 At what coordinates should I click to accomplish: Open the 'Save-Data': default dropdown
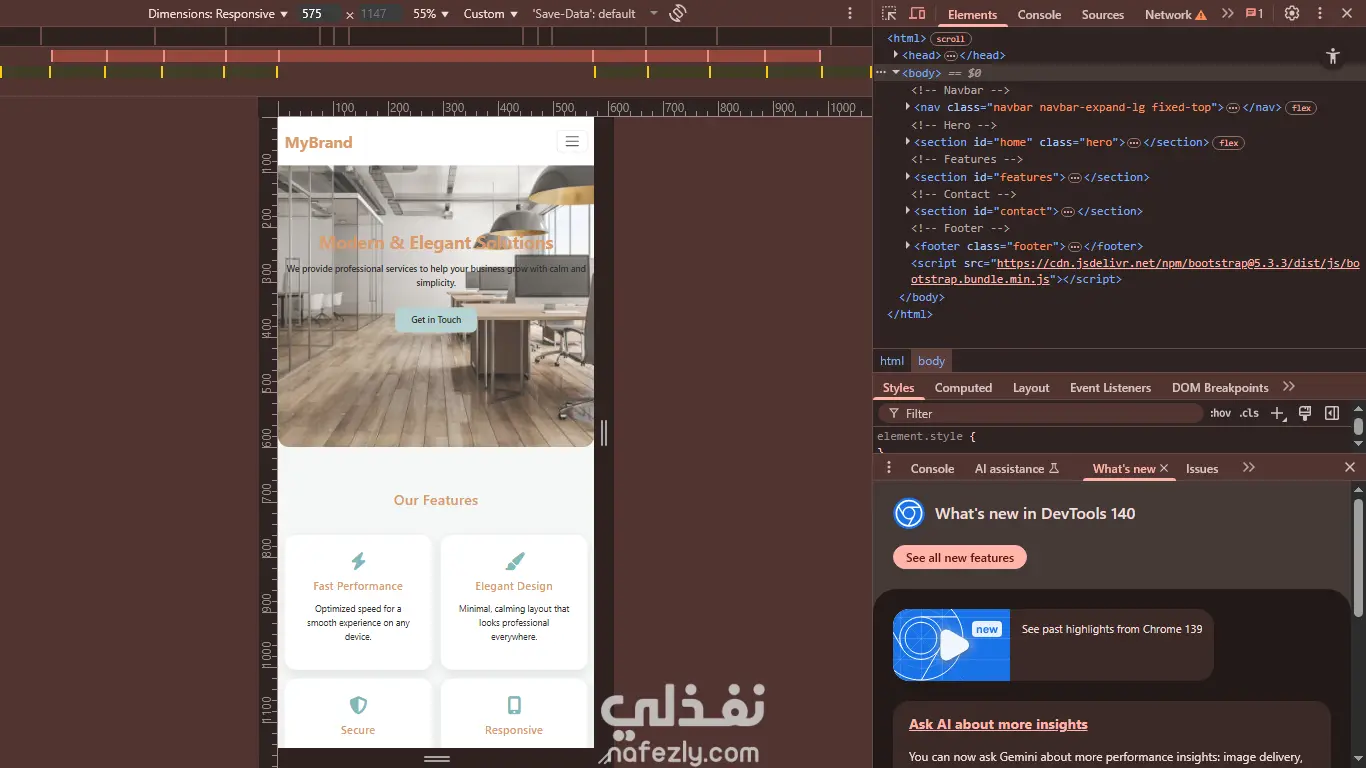coord(595,14)
